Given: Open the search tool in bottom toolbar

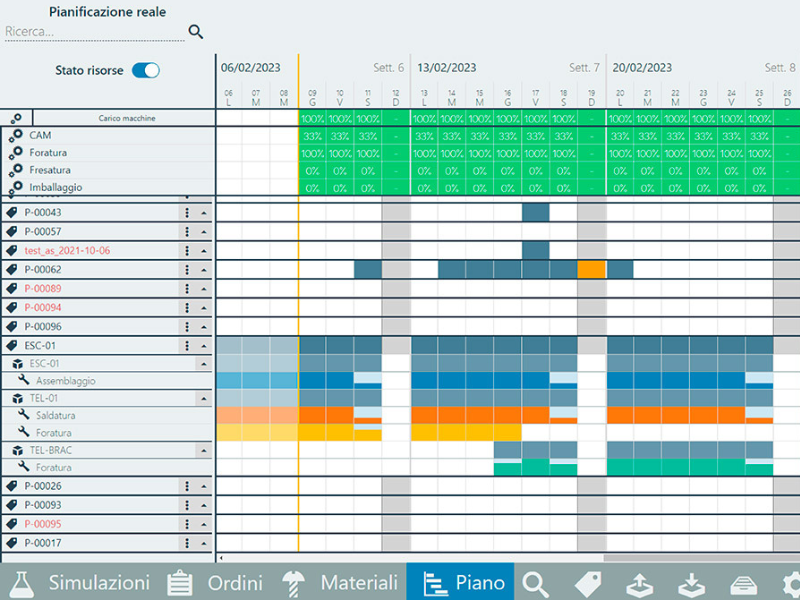Looking at the screenshot, I should coord(537,583).
